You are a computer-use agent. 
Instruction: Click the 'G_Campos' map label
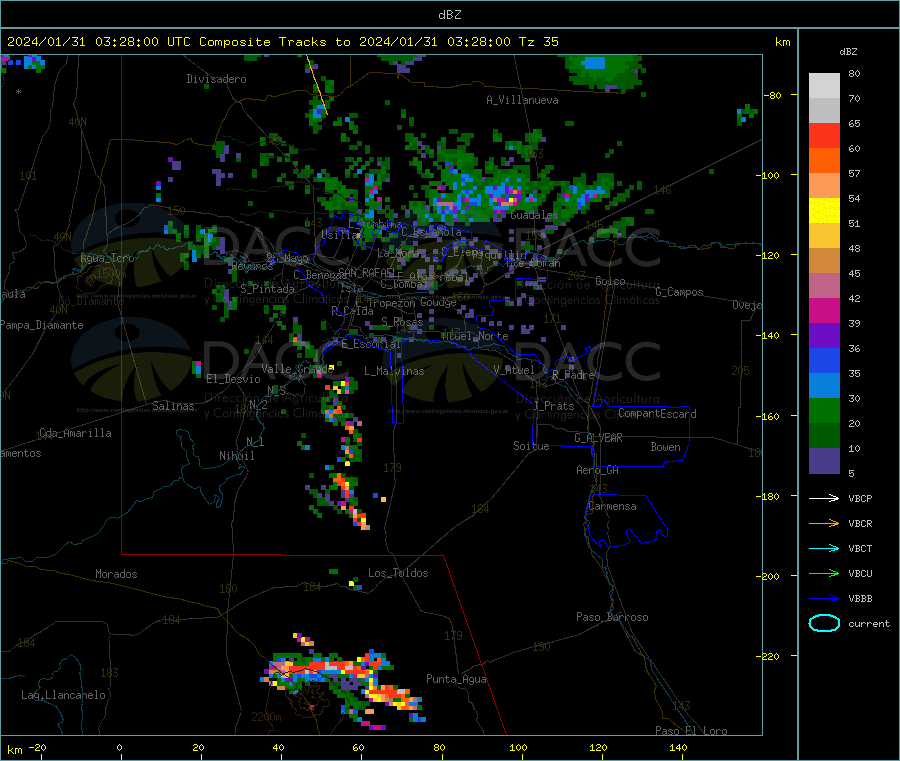point(679,292)
